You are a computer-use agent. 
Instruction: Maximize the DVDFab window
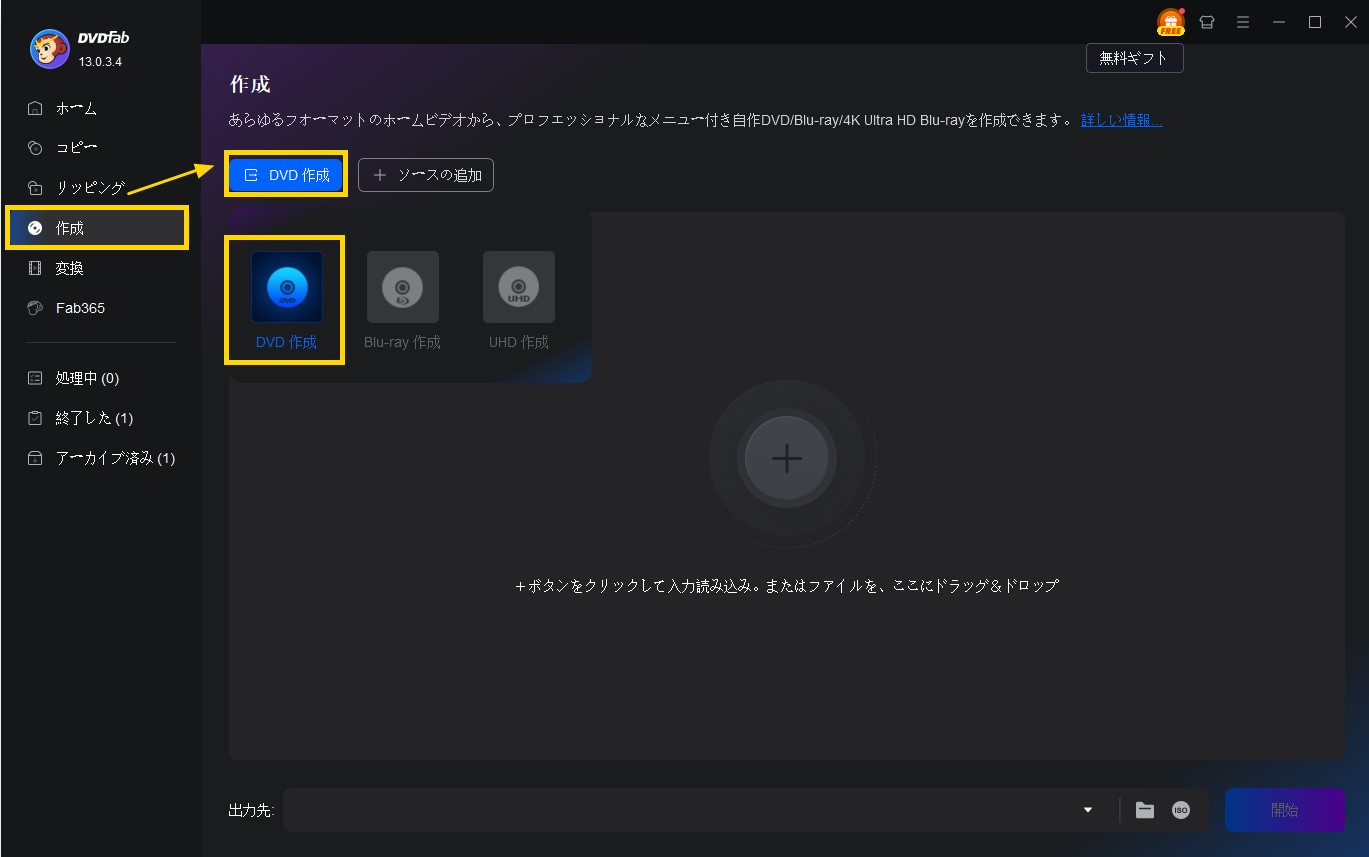pyautogui.click(x=1315, y=22)
